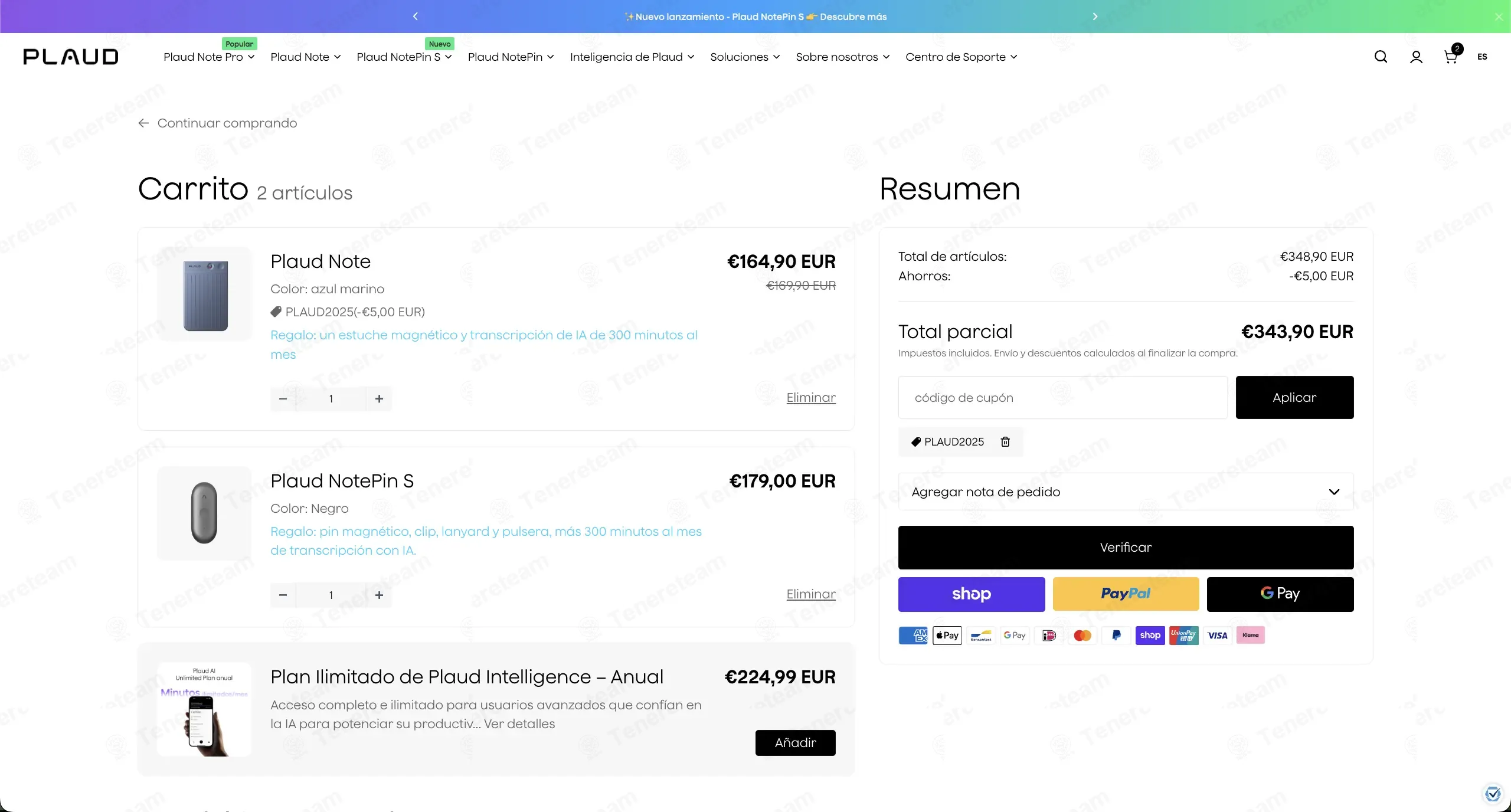The width and height of the screenshot is (1511, 812).
Task: Click Plaud NotePin S quantity field
Action: pyautogui.click(x=331, y=595)
